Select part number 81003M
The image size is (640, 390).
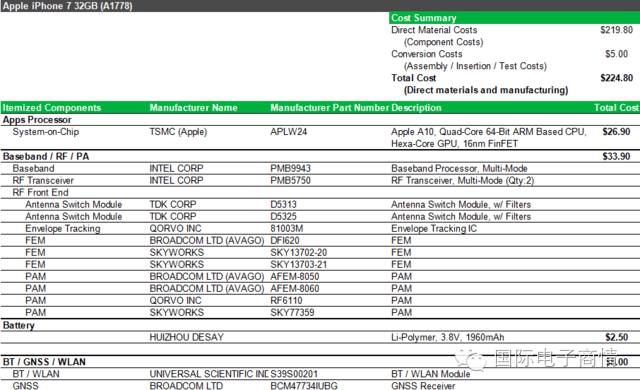[x=287, y=228]
